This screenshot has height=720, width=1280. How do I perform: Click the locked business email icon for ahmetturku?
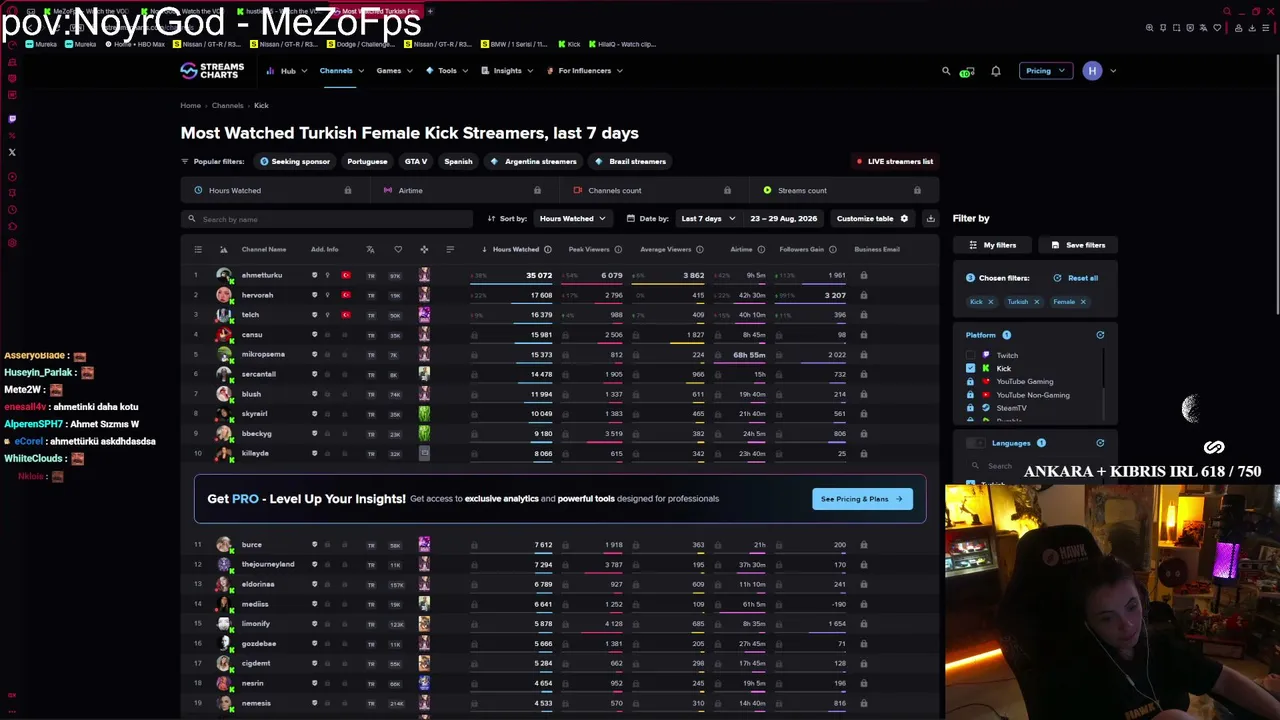click(863, 275)
